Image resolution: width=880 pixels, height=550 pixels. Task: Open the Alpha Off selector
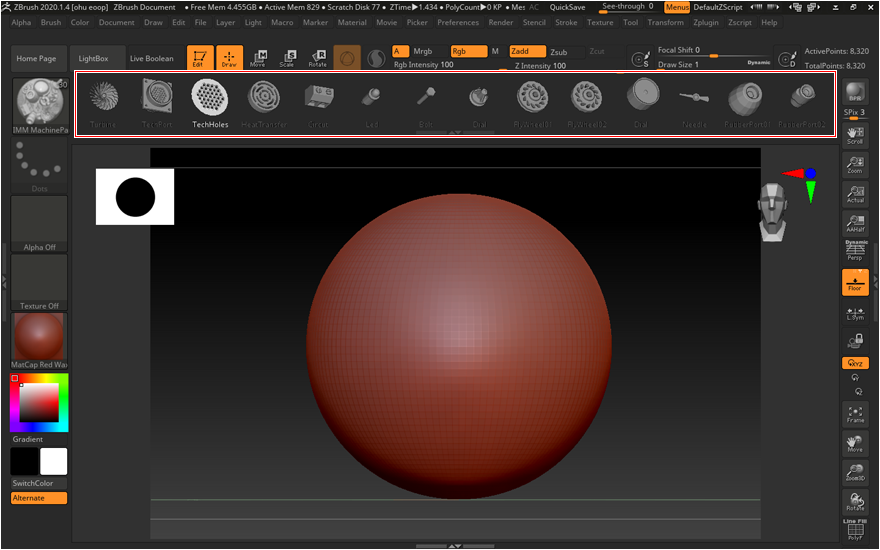click(40, 221)
